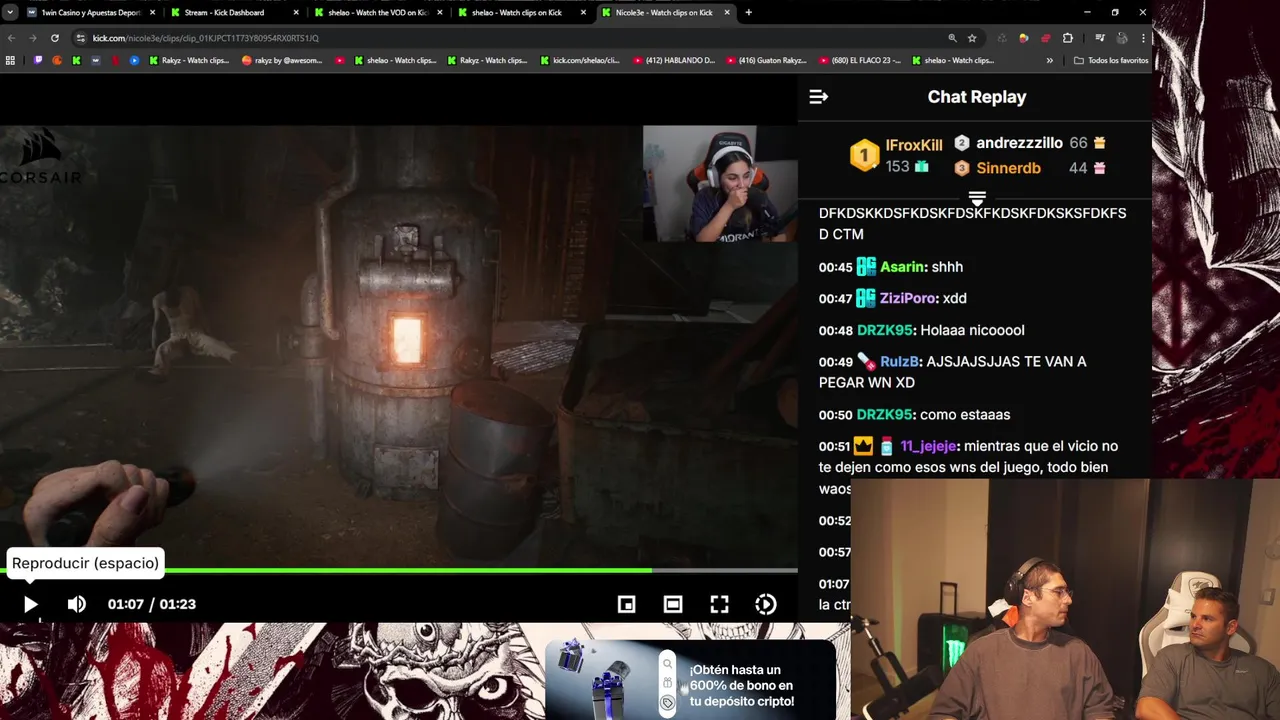Go back in browser history

[11, 38]
